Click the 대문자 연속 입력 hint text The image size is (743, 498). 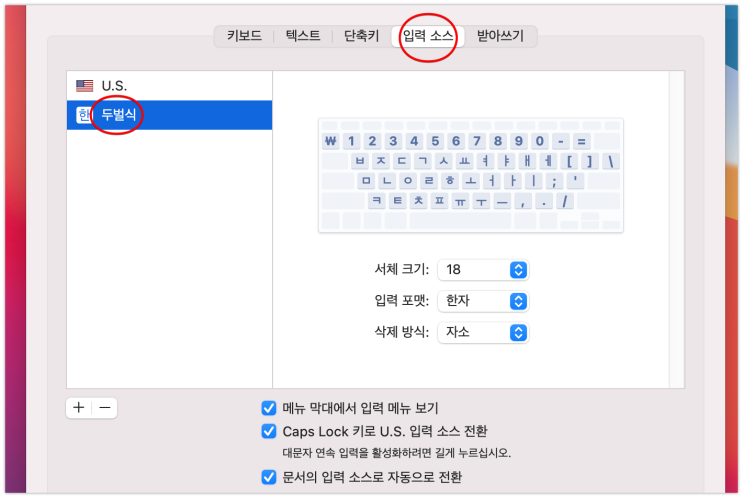coord(397,453)
